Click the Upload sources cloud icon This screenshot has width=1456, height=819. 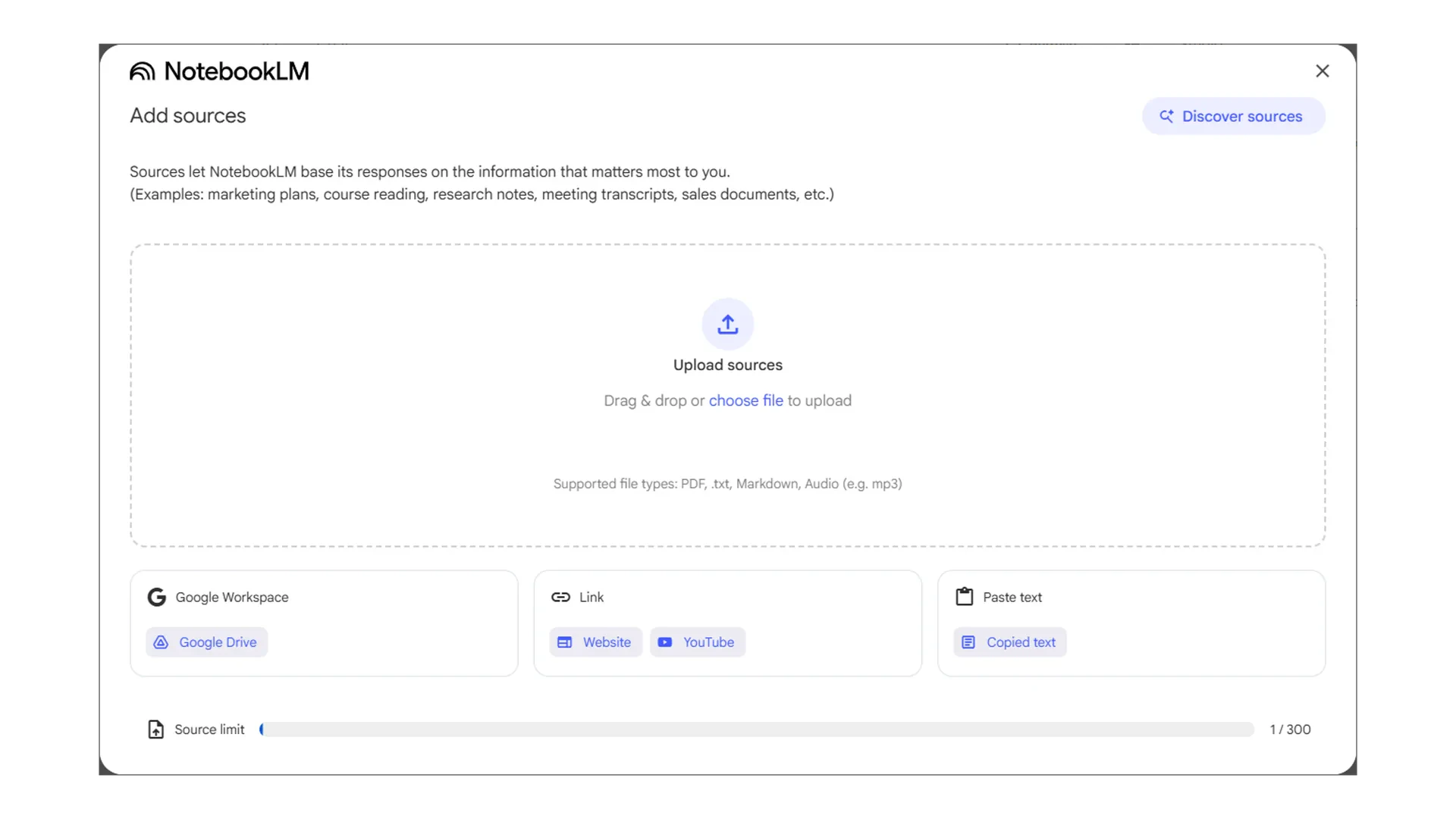(x=727, y=324)
